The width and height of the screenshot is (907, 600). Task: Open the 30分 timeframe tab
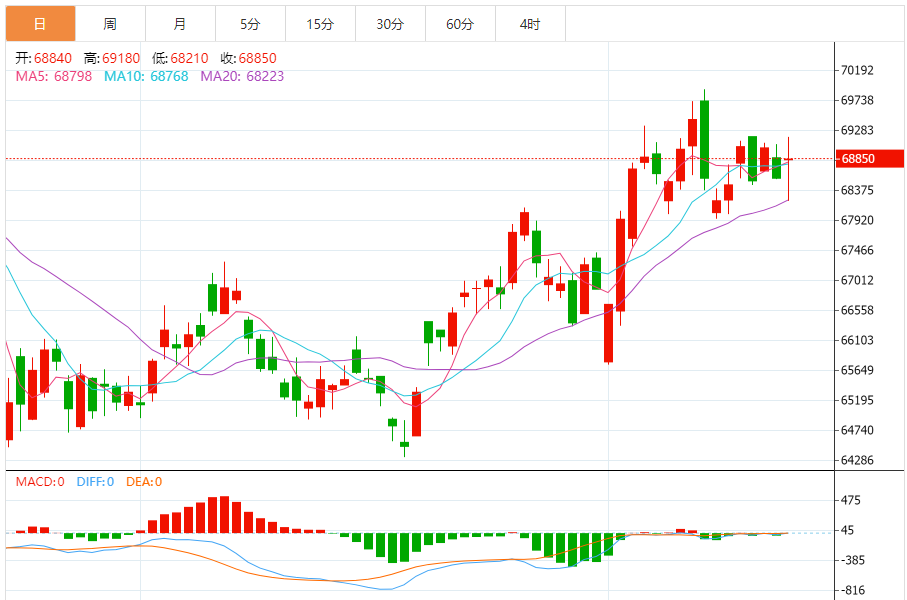click(390, 24)
